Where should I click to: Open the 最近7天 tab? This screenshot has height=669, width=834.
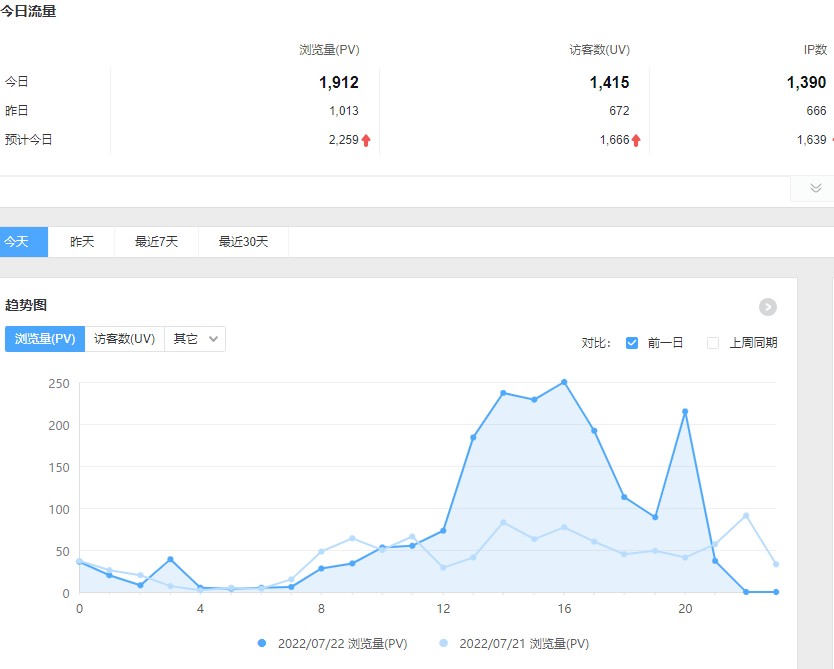click(156, 242)
